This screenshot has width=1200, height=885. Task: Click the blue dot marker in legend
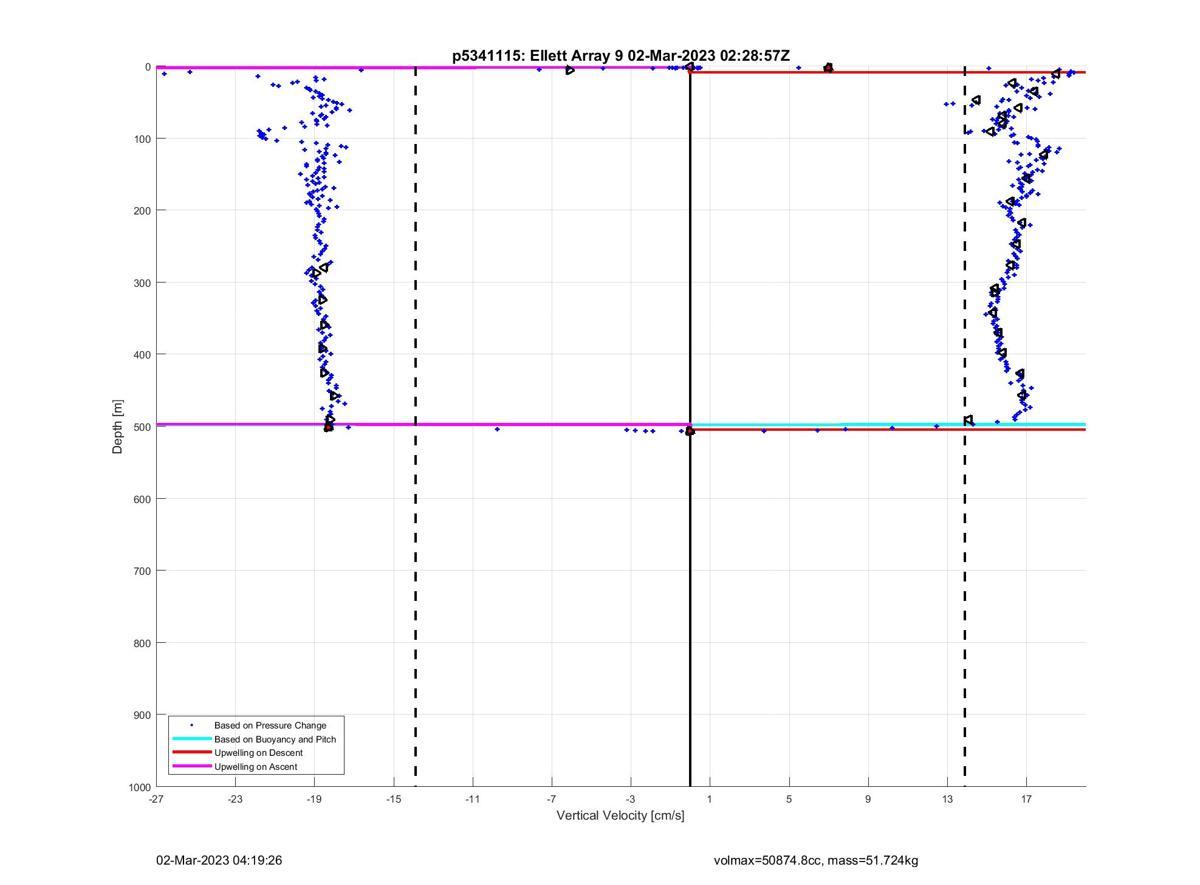tap(191, 725)
